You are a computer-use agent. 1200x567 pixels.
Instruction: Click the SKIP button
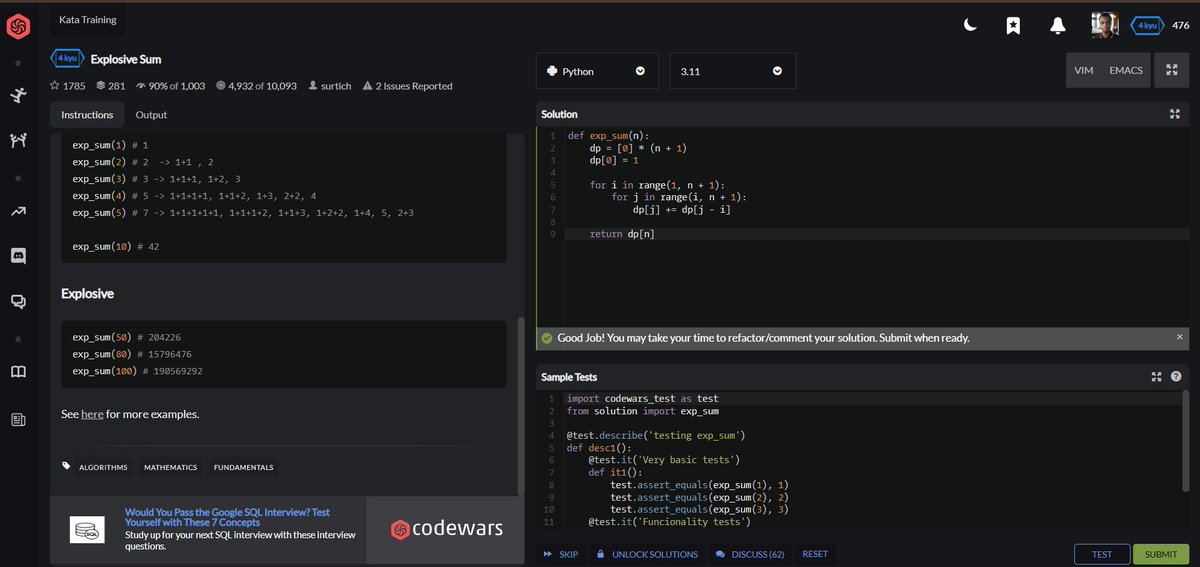point(560,554)
